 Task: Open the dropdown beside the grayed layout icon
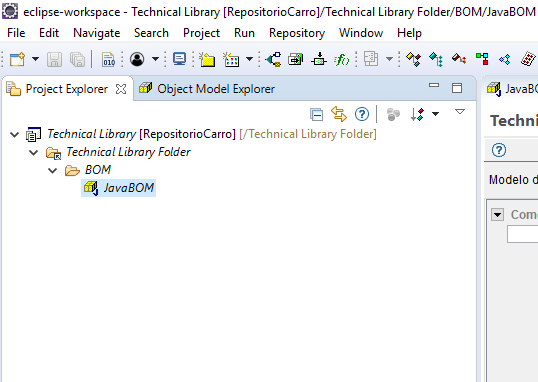point(389,59)
